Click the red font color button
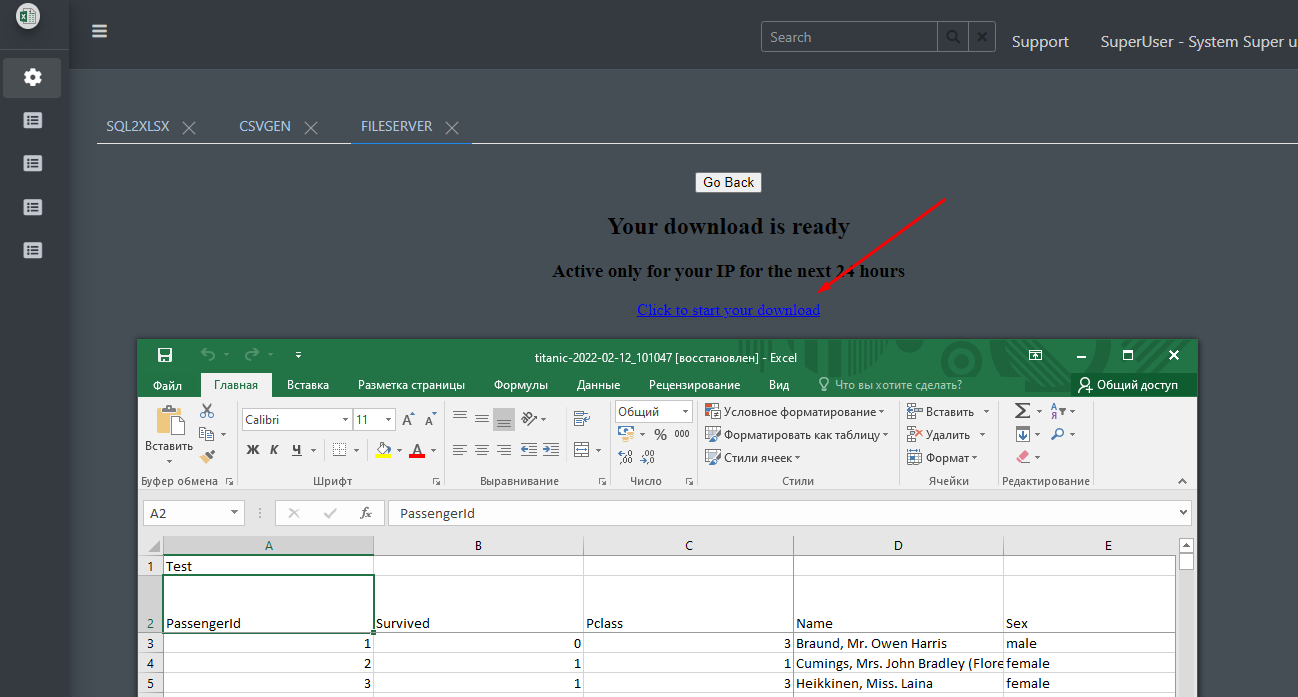This screenshot has height=697, width=1298. tap(417, 450)
